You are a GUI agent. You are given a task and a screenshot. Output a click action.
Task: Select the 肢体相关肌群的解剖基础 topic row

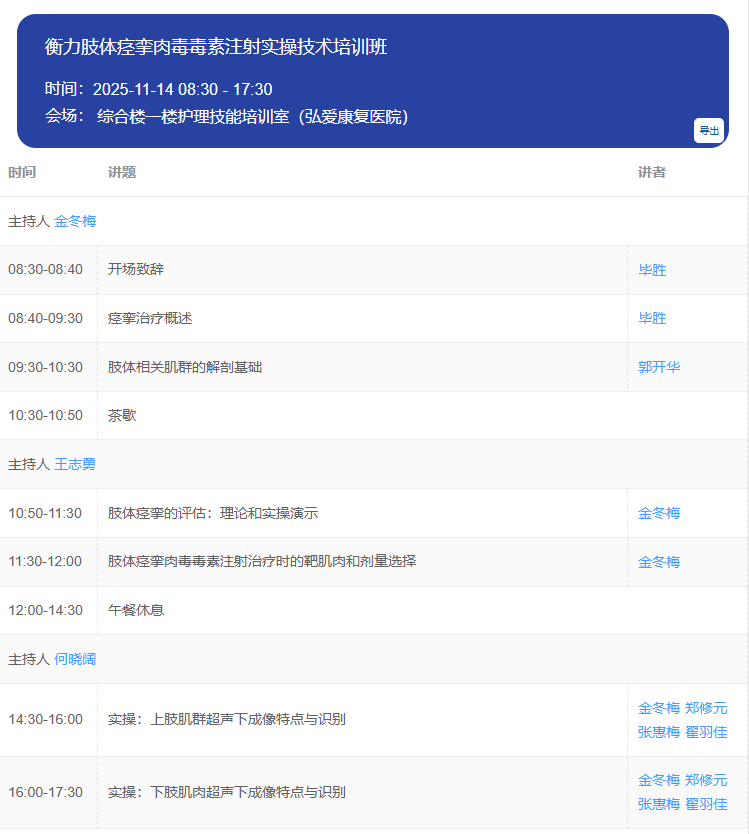pos(185,367)
